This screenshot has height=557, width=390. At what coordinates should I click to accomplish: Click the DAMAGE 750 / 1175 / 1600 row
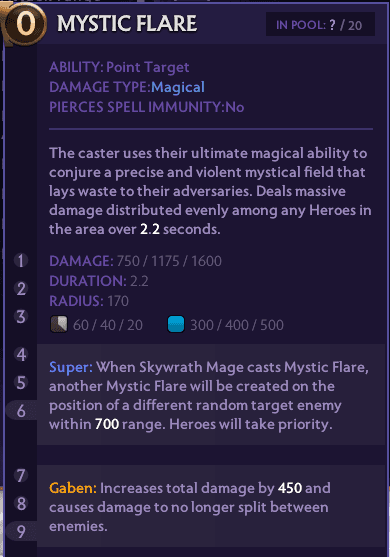pos(135,261)
